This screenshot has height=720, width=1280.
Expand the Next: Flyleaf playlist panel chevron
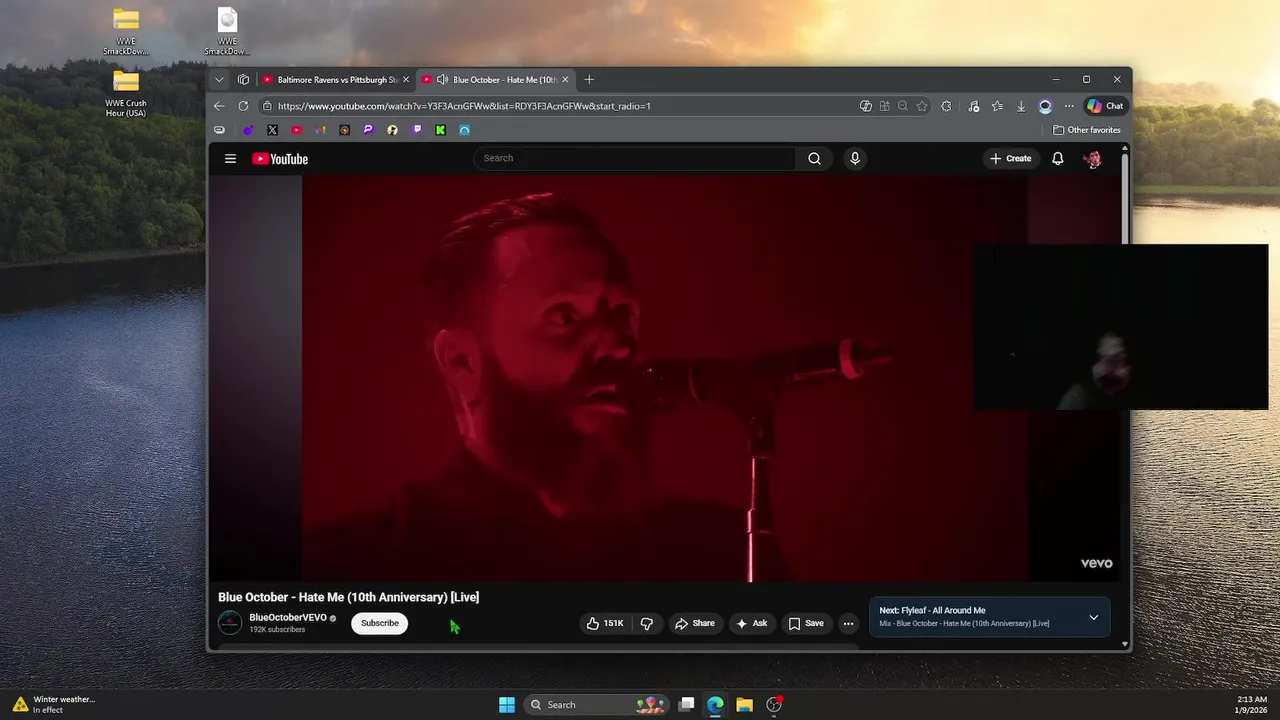coord(1093,618)
